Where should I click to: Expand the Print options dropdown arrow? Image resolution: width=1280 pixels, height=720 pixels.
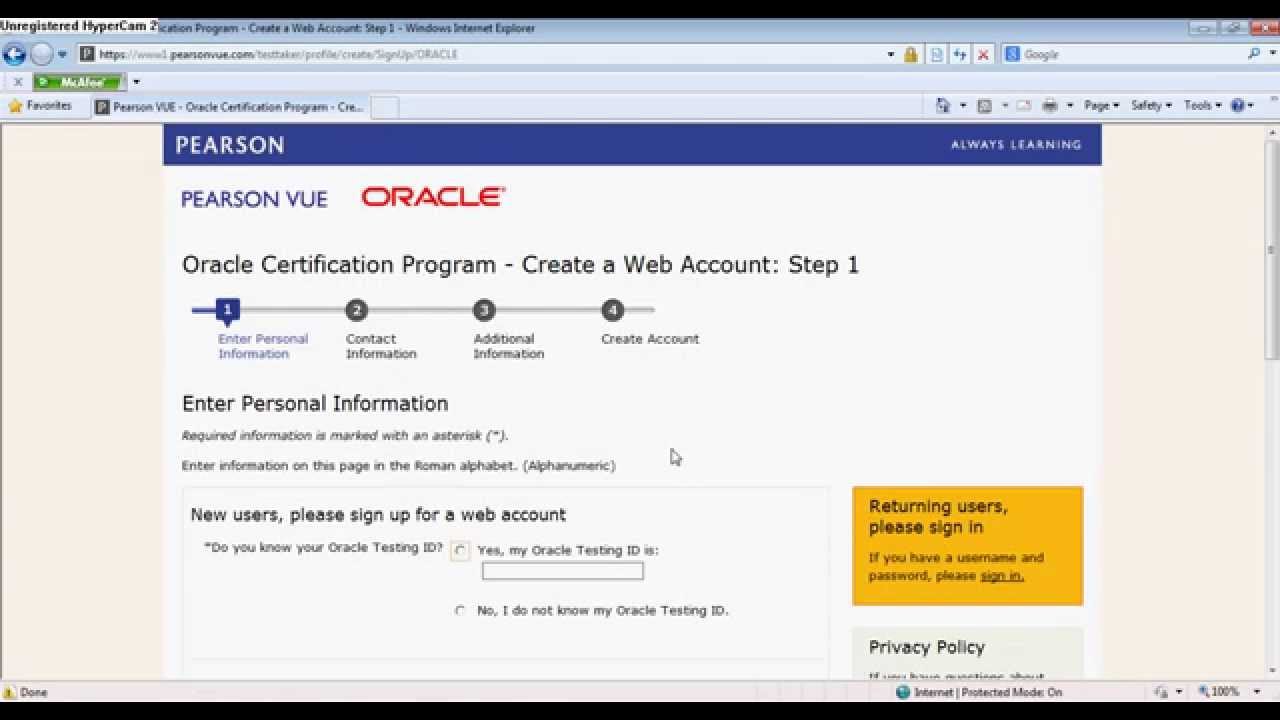[1070, 106]
